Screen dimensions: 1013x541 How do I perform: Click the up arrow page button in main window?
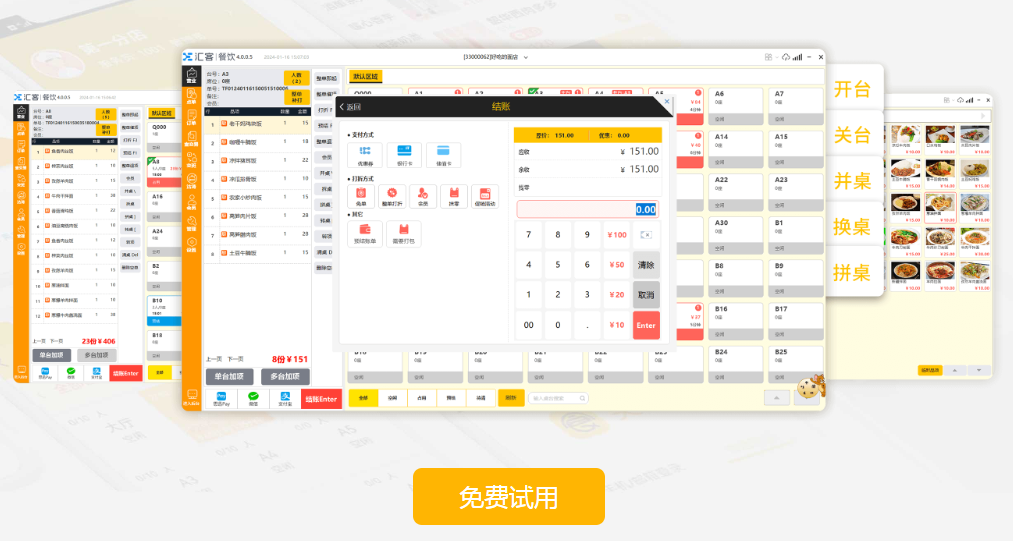[777, 398]
